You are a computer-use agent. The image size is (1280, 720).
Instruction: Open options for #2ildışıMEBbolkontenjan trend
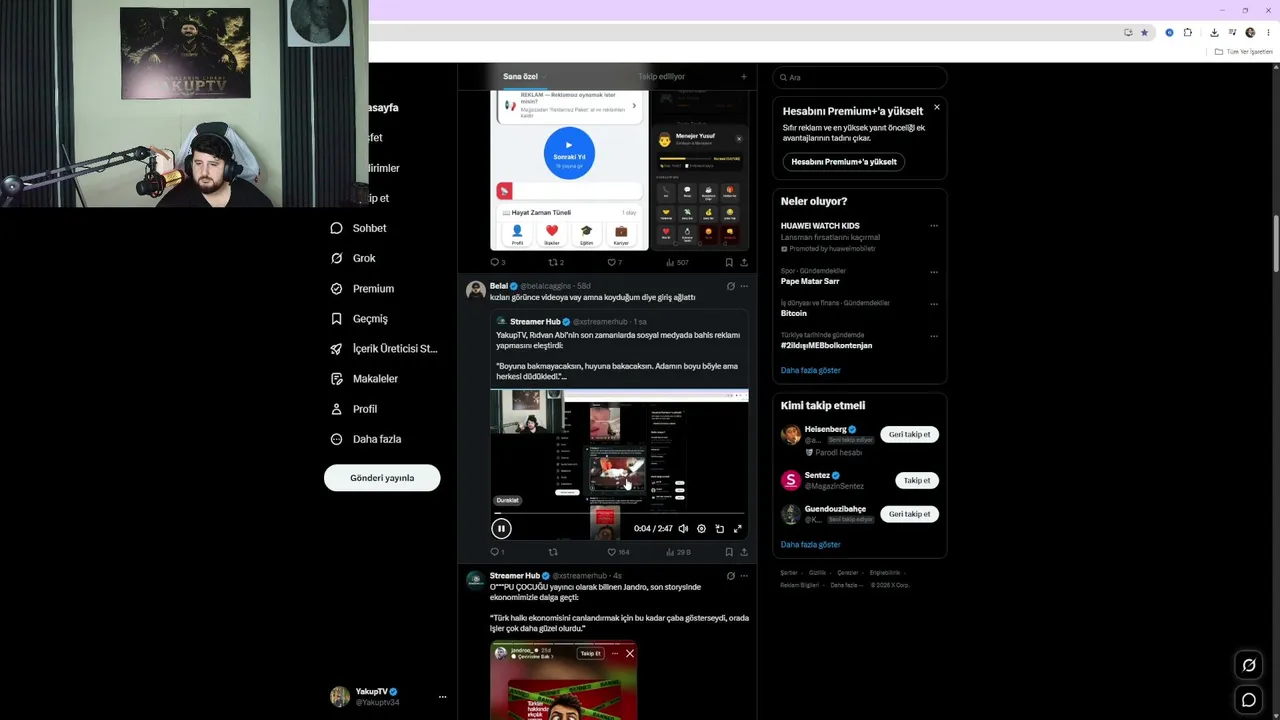point(934,335)
